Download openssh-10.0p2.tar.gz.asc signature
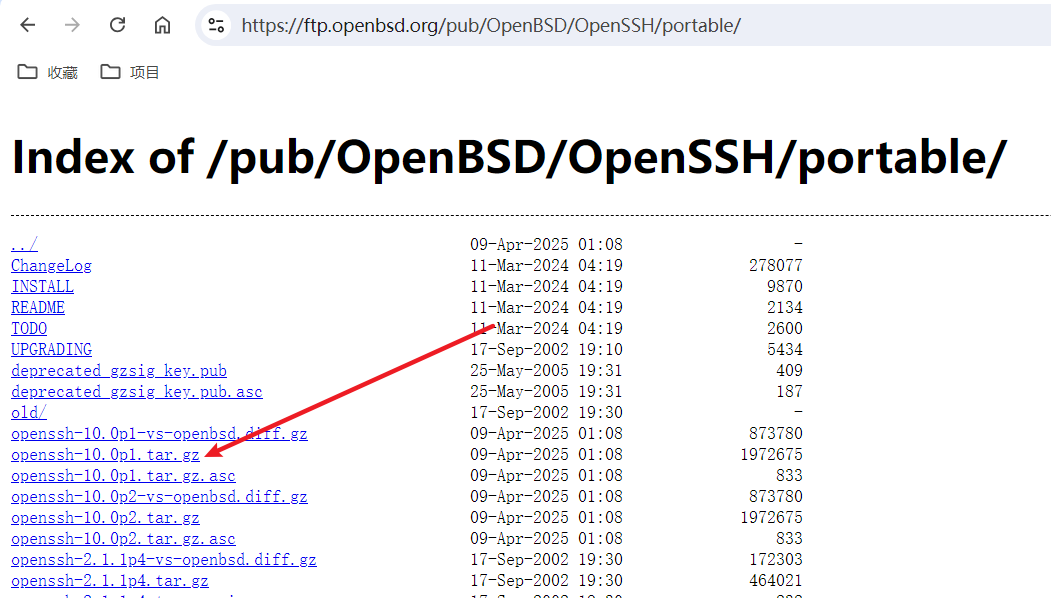 click(123, 539)
